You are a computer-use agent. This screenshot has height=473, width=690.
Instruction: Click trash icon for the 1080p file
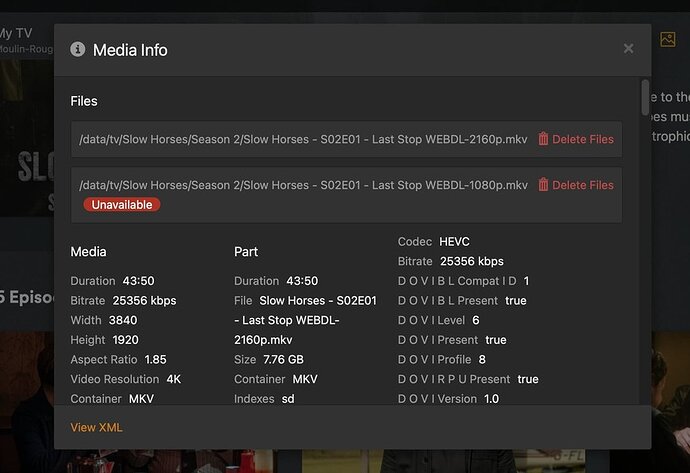(543, 185)
